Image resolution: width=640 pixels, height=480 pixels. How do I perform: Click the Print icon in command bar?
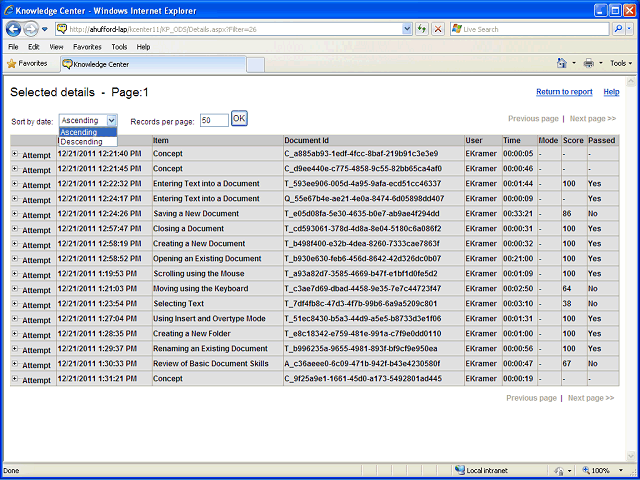(589, 63)
